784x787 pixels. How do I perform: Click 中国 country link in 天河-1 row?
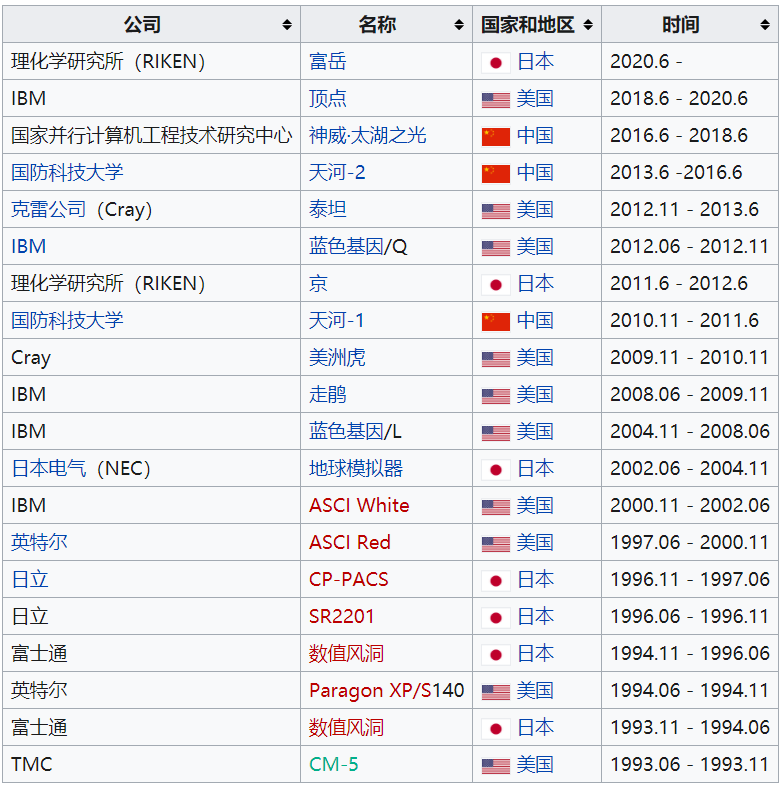(535, 321)
